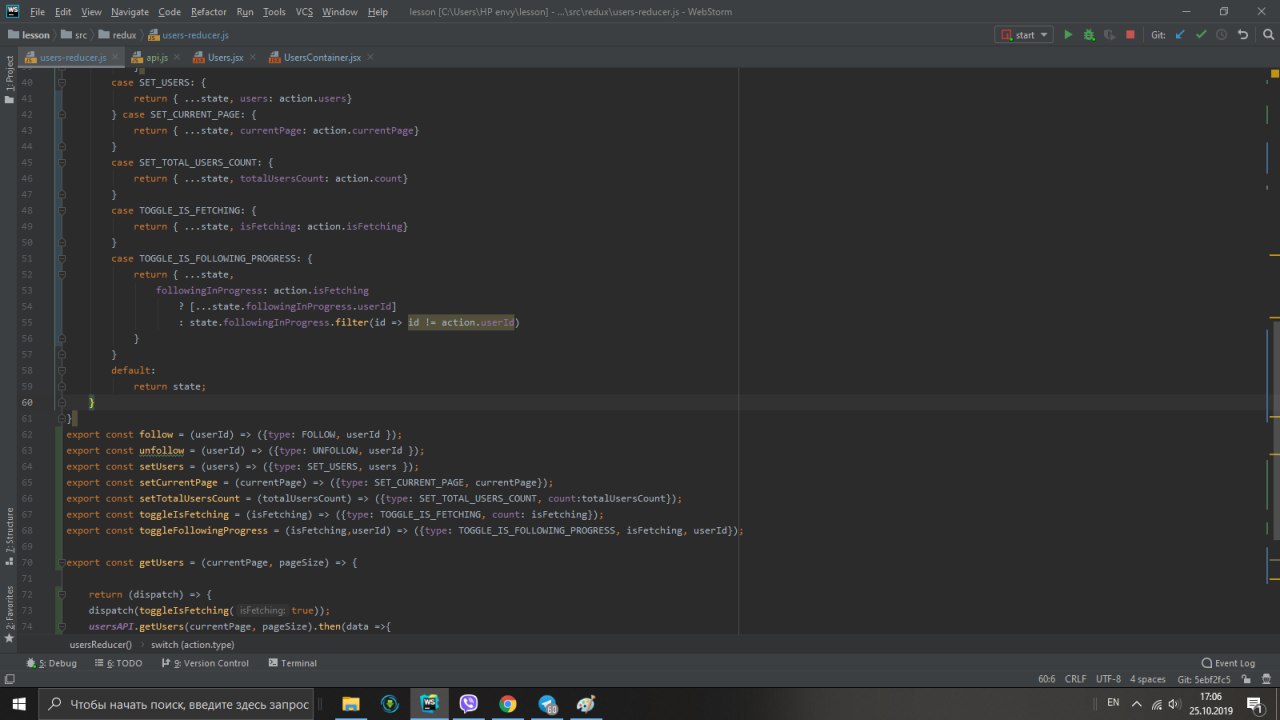Open Viber from the Windows taskbar
Viewport: 1280px width, 720px height.
click(x=468, y=703)
